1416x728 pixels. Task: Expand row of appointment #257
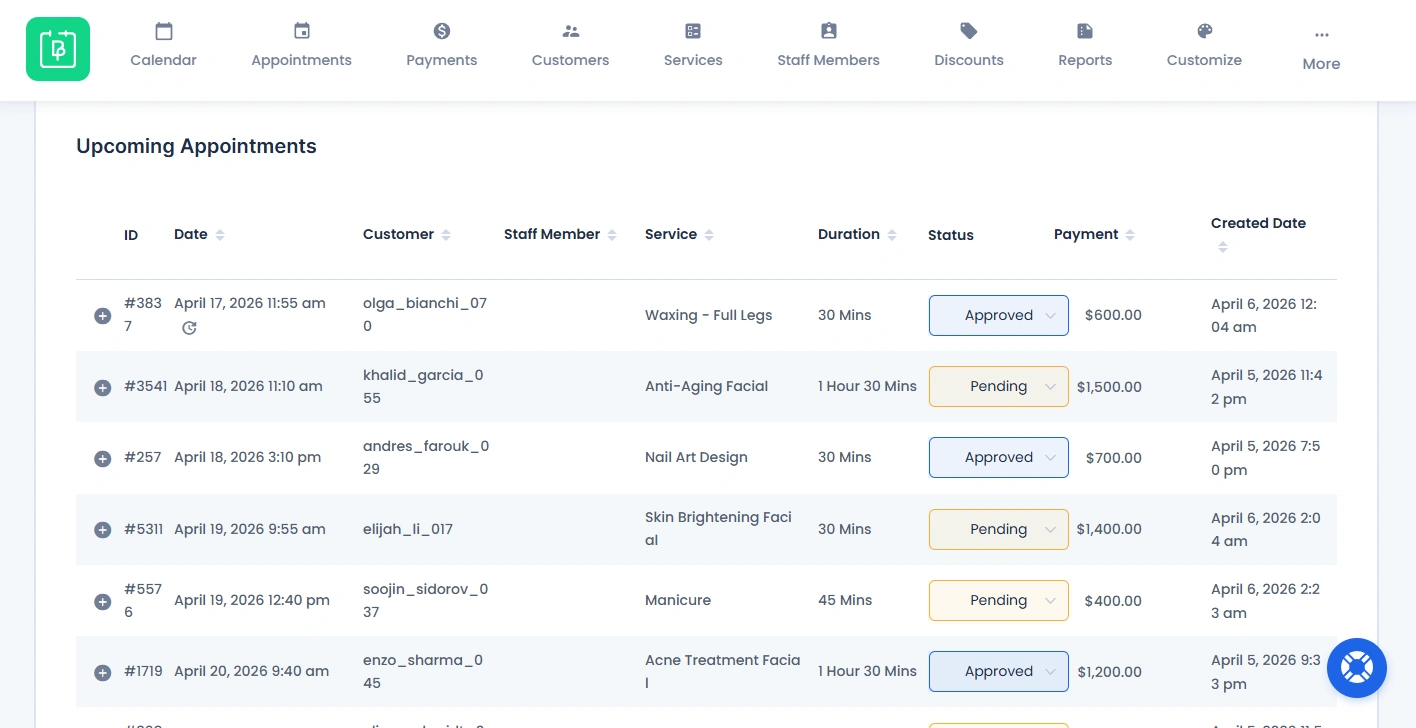(102, 458)
